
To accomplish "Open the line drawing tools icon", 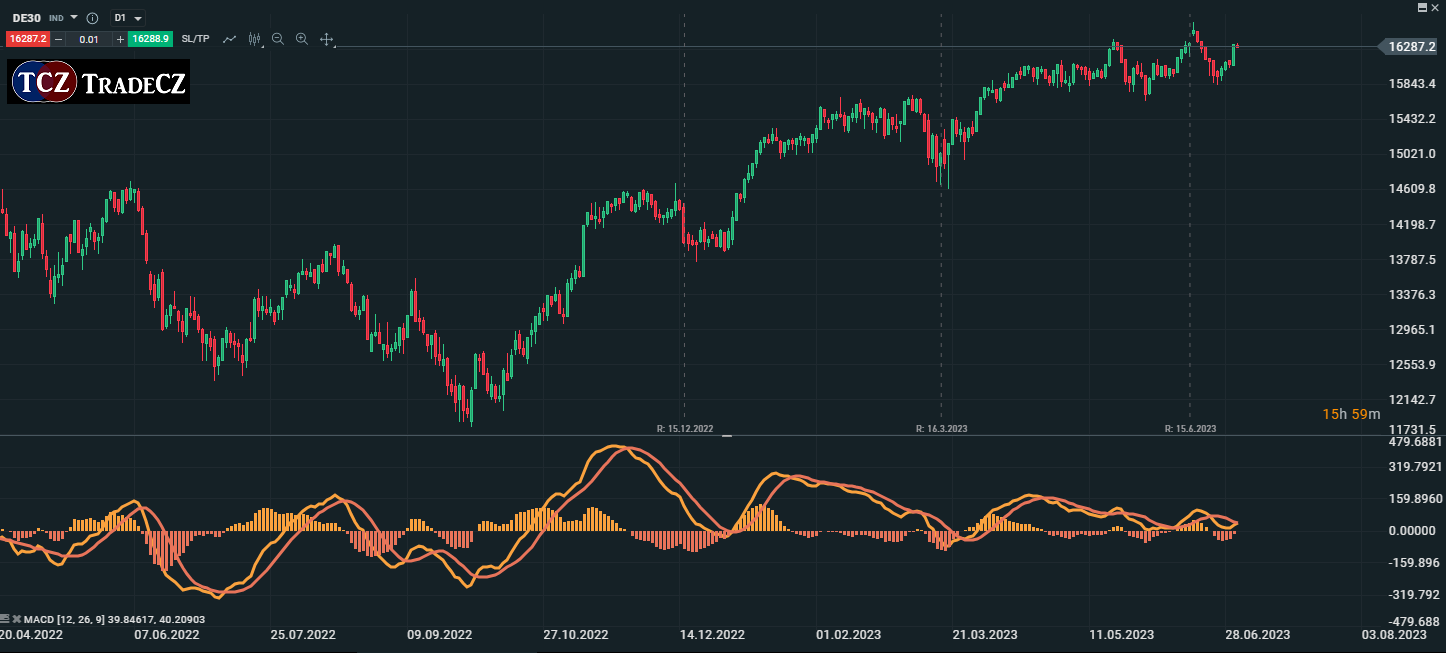I will tap(230, 39).
